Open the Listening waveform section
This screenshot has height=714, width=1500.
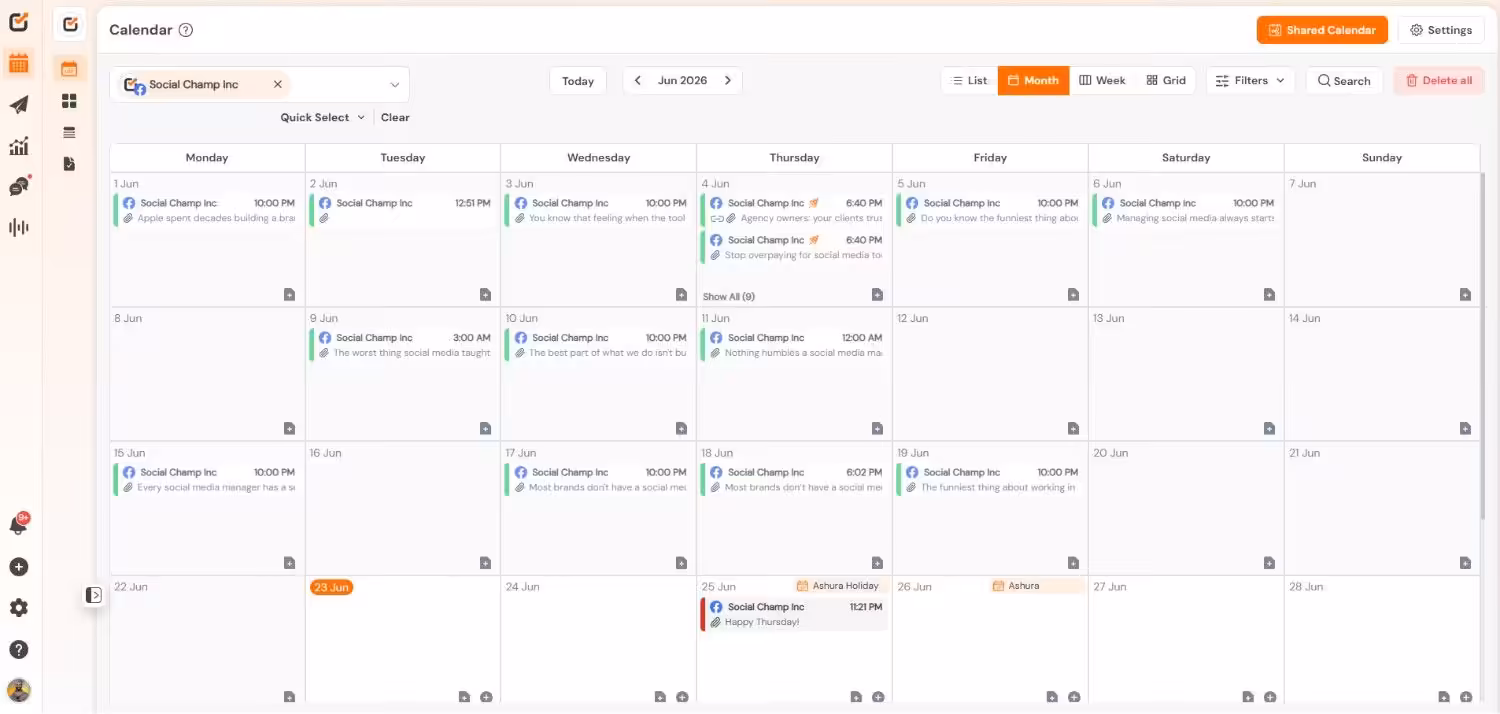18,228
